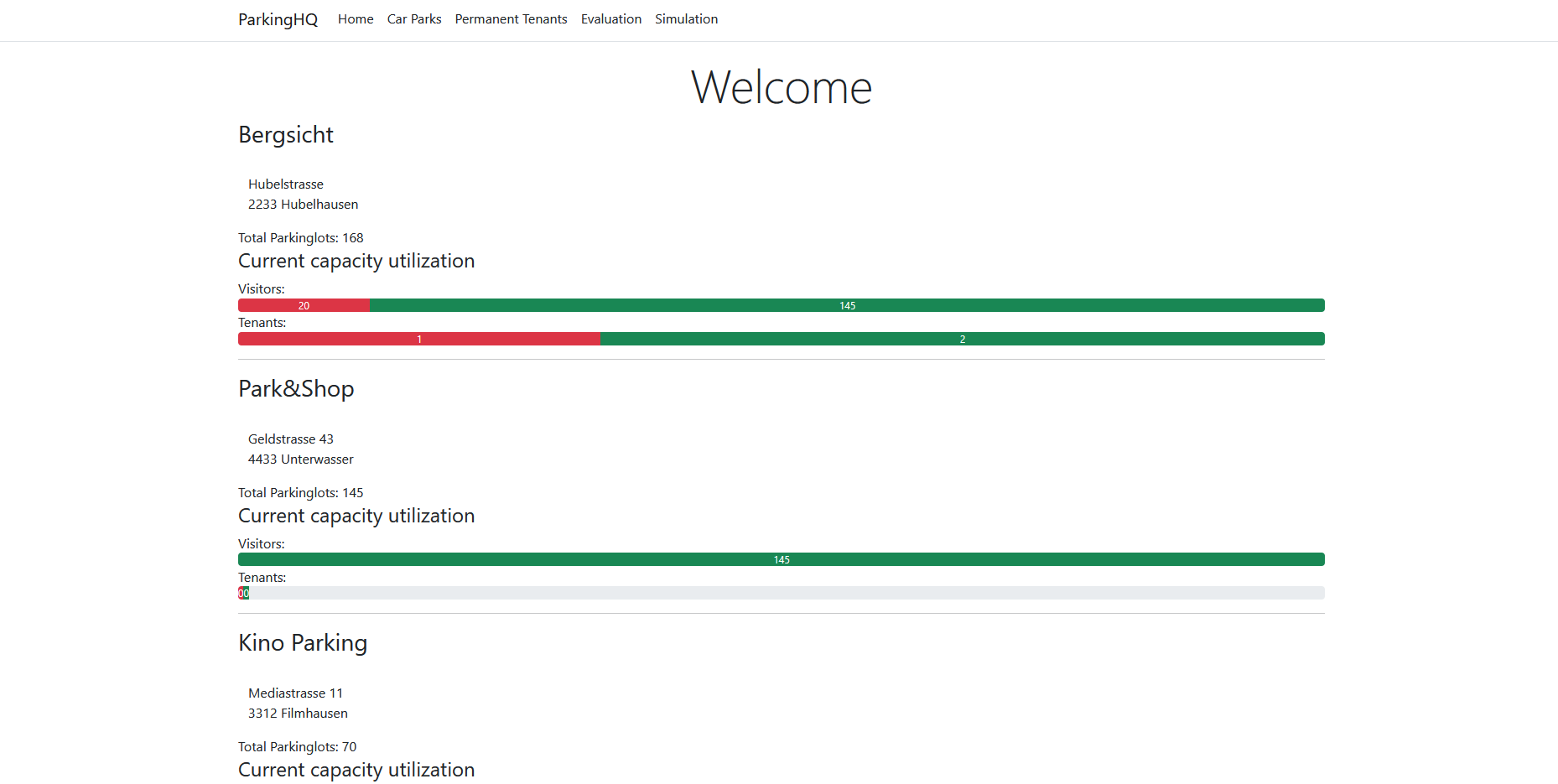Click Park&Shop Current capacity utilization heading
The height and width of the screenshot is (784, 1558).
click(356, 517)
